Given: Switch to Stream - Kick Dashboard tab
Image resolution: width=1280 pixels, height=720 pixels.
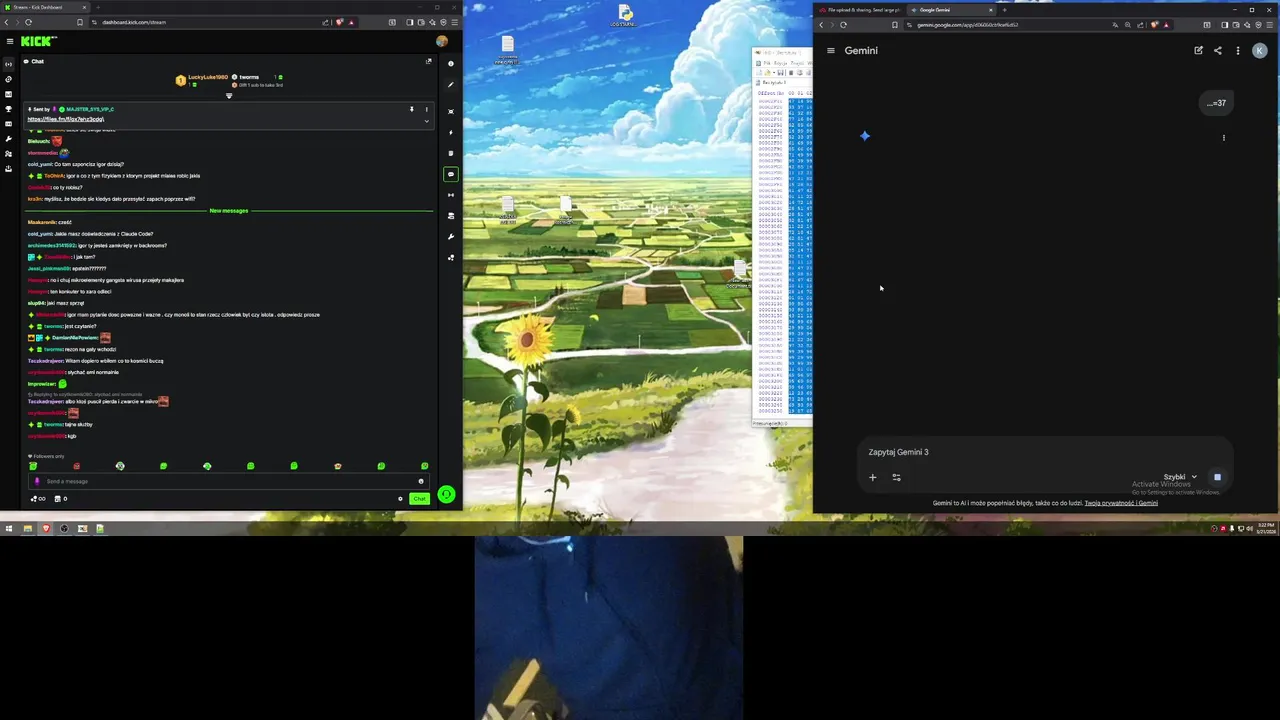Looking at the screenshot, I should click(44, 7).
